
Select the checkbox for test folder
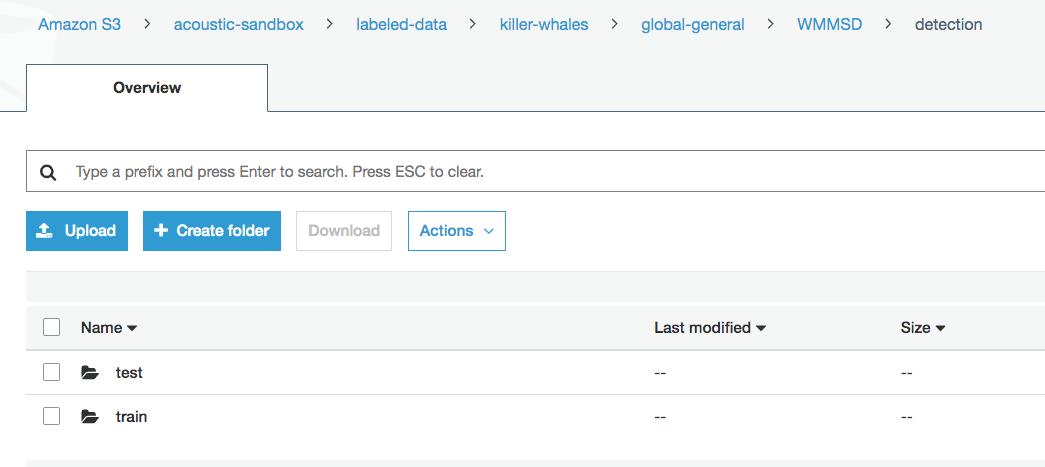point(51,372)
